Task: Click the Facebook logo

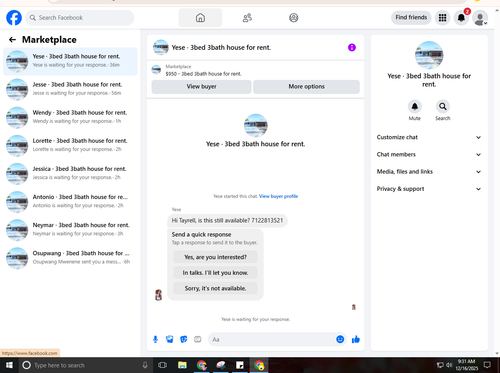Action: pos(14,18)
